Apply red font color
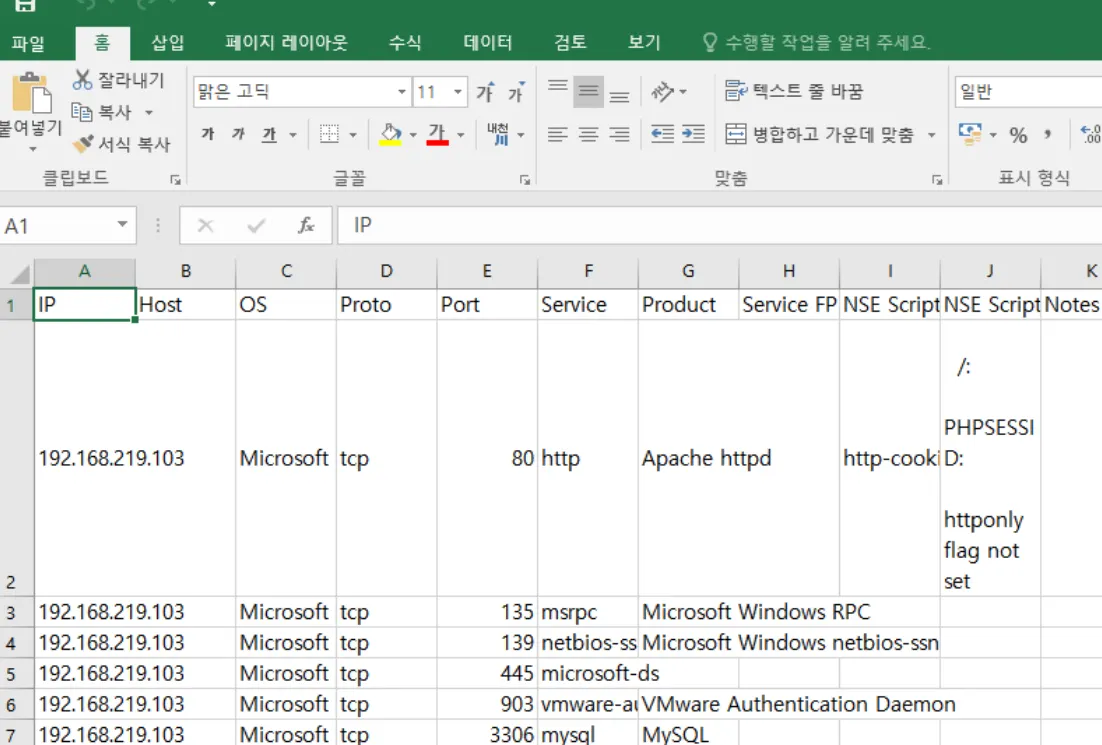Screen dimensions: 1102x745 point(437,134)
